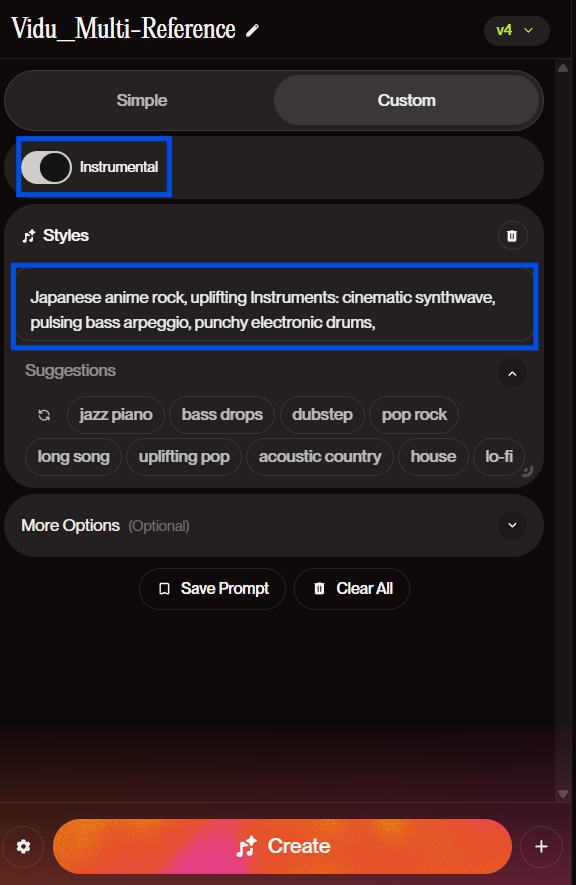576x885 pixels.
Task: Refresh style suggestions icon
Action: (x=44, y=415)
